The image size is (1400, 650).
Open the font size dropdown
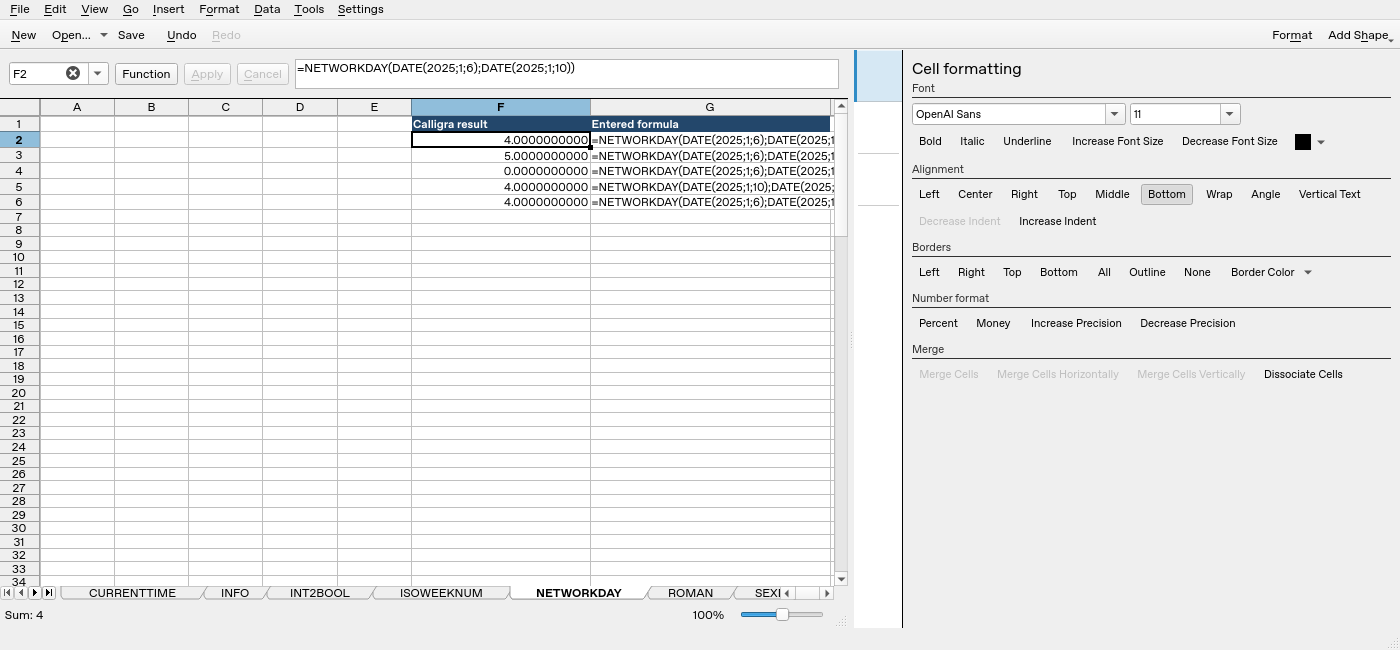point(1230,114)
